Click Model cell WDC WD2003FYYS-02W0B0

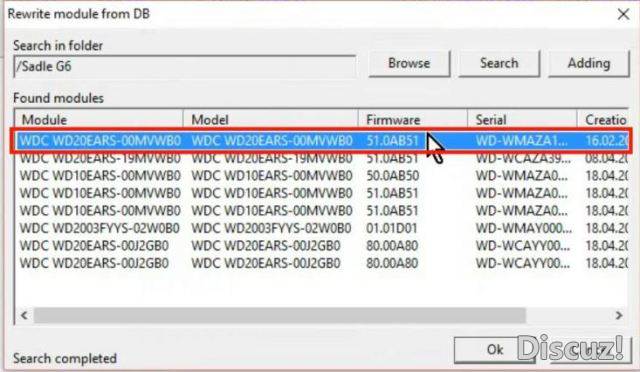pos(271,228)
